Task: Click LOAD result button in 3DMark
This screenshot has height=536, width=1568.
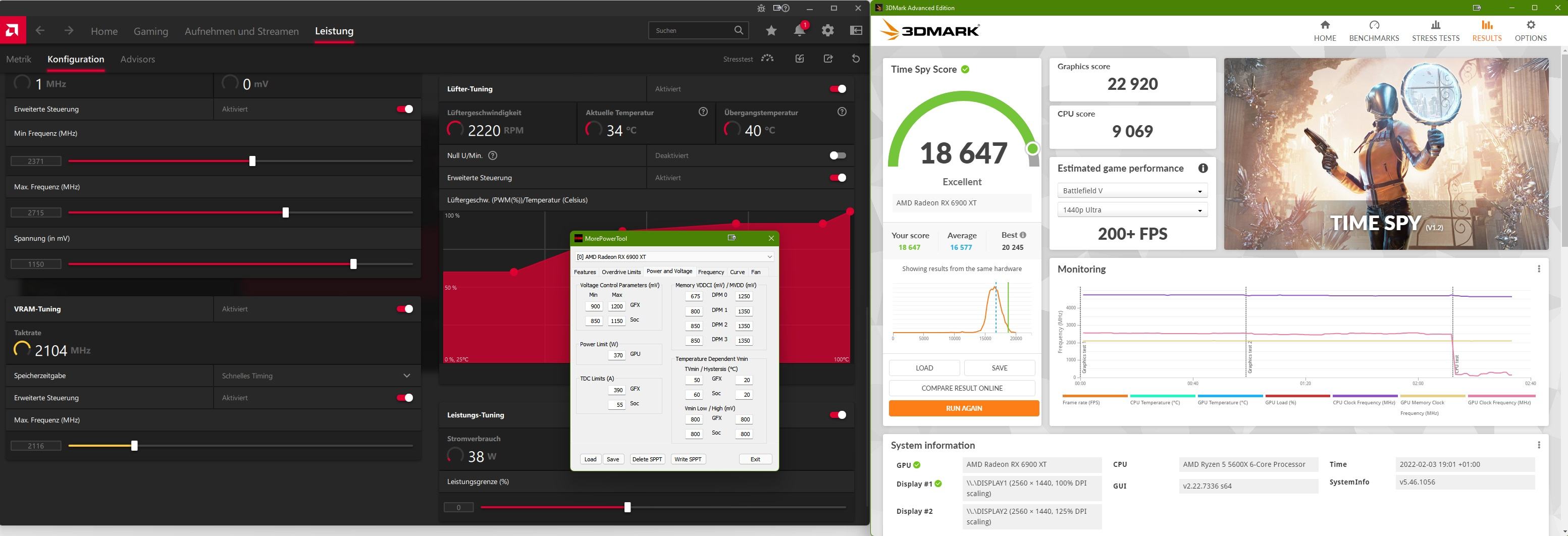Action: click(x=924, y=368)
